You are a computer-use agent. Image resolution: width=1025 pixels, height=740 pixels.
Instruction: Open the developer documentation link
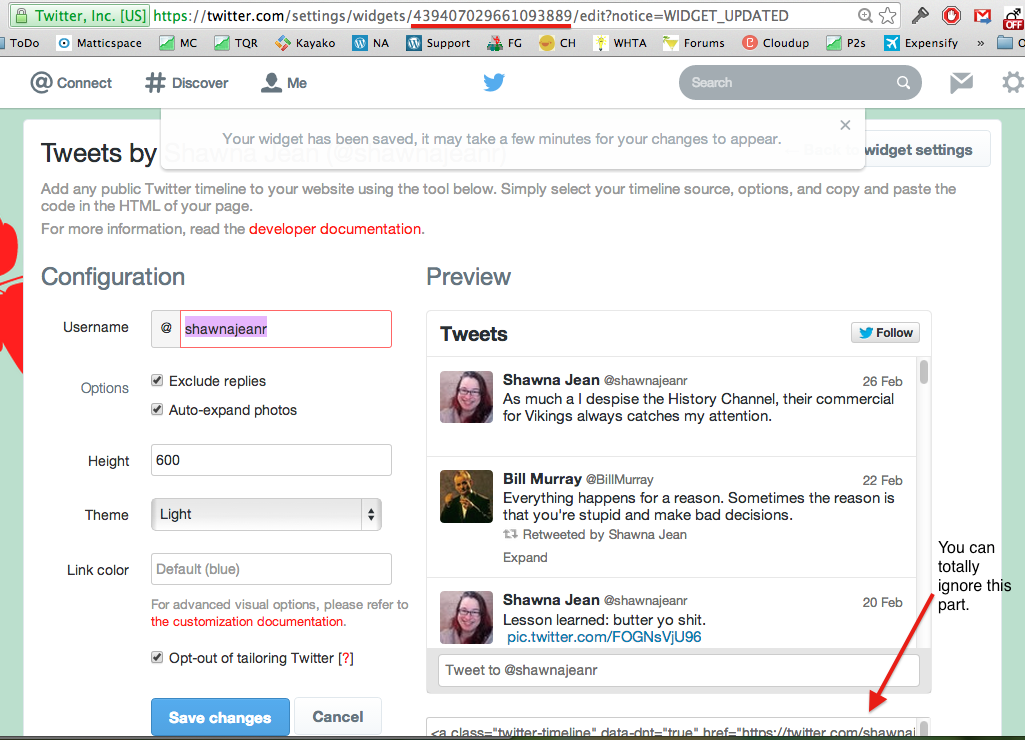pos(335,229)
